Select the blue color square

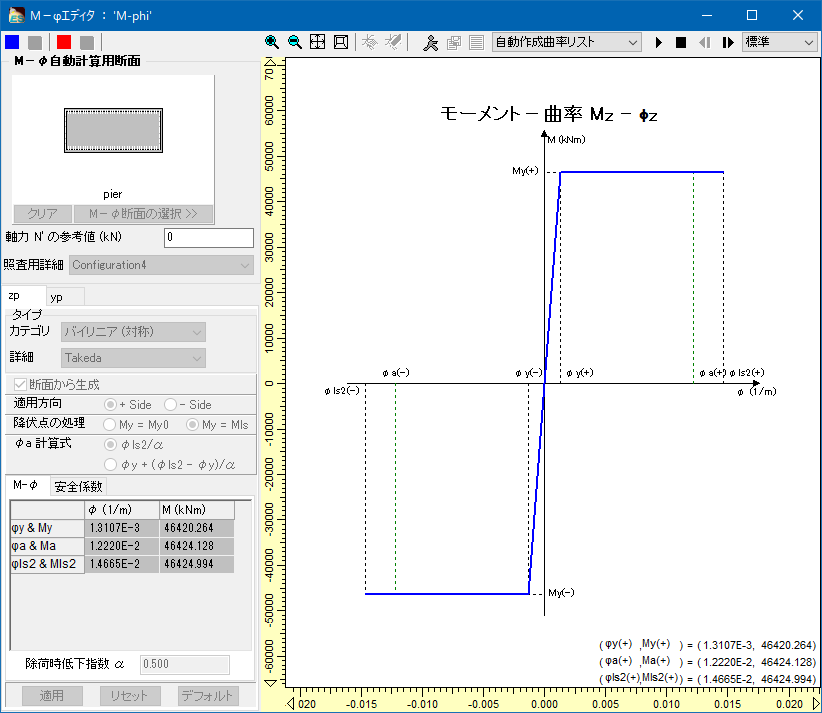[12, 42]
